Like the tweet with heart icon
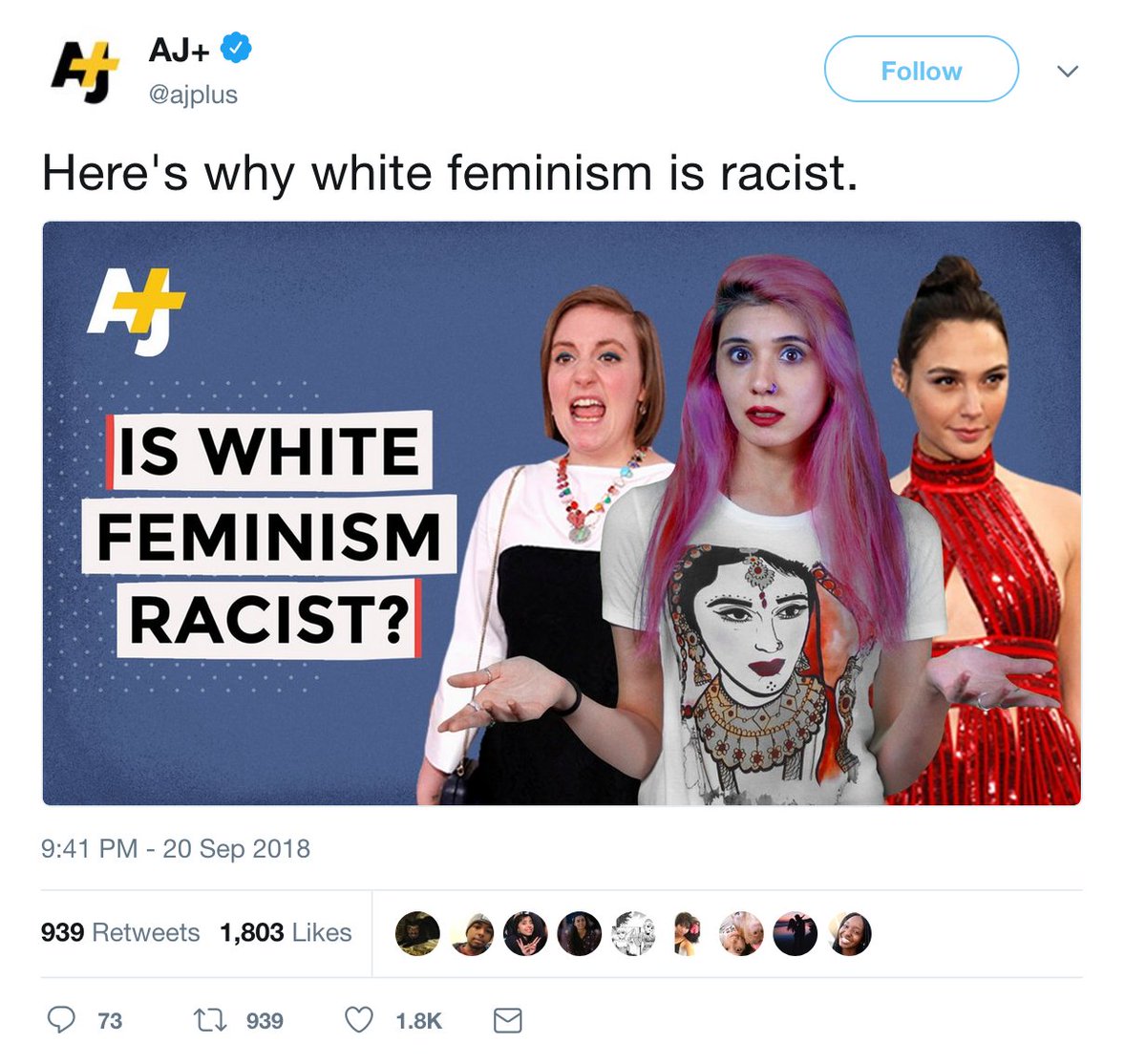 359,1021
